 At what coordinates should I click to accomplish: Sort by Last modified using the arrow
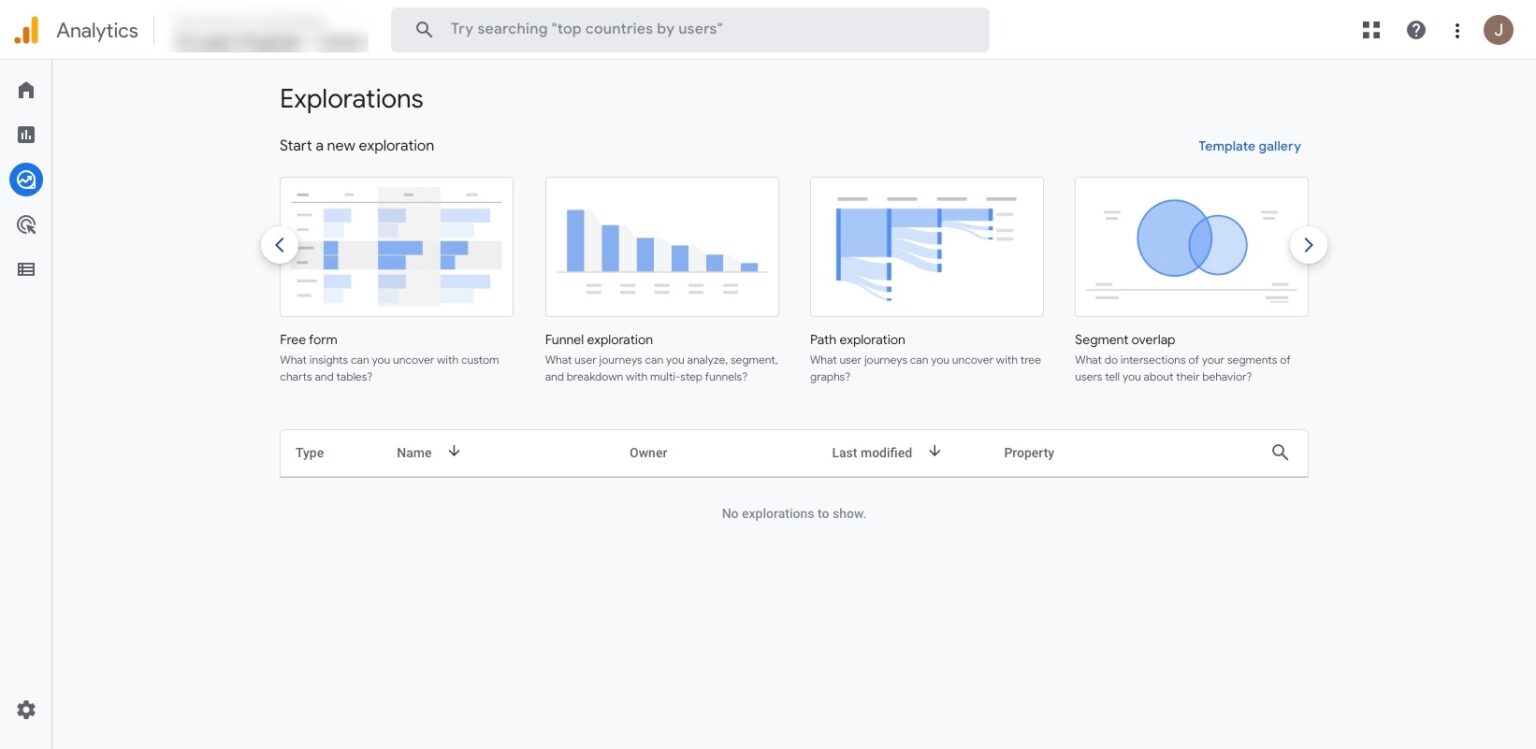click(x=934, y=451)
